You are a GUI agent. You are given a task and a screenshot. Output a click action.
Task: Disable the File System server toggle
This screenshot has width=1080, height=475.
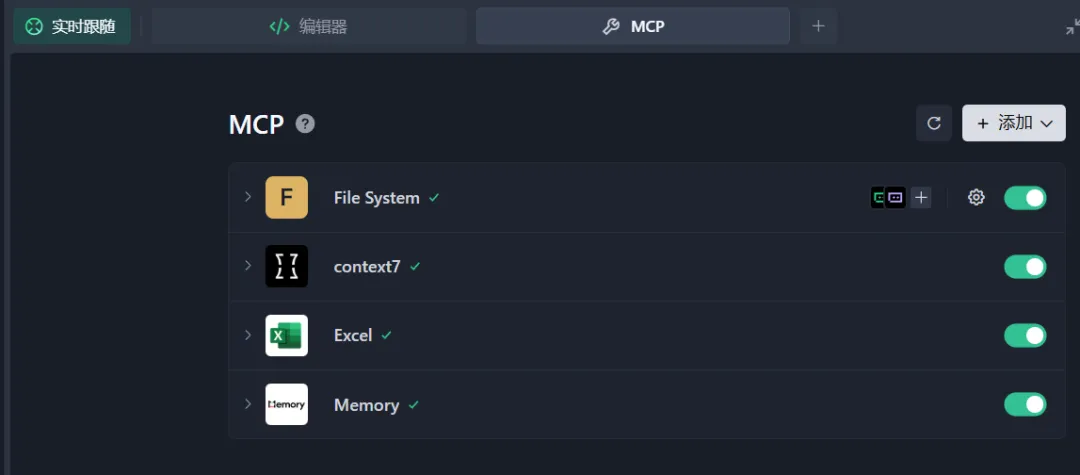click(1025, 198)
